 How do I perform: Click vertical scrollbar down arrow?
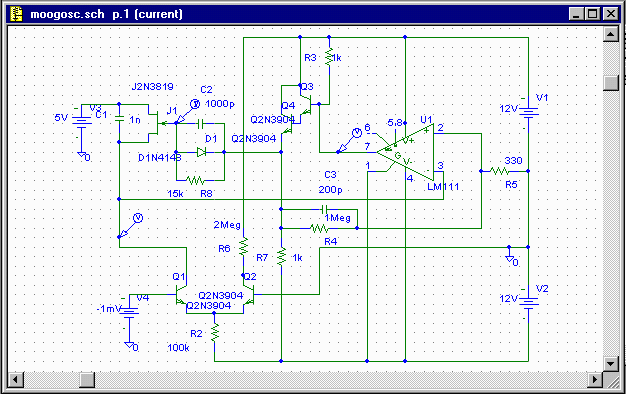pos(610,364)
